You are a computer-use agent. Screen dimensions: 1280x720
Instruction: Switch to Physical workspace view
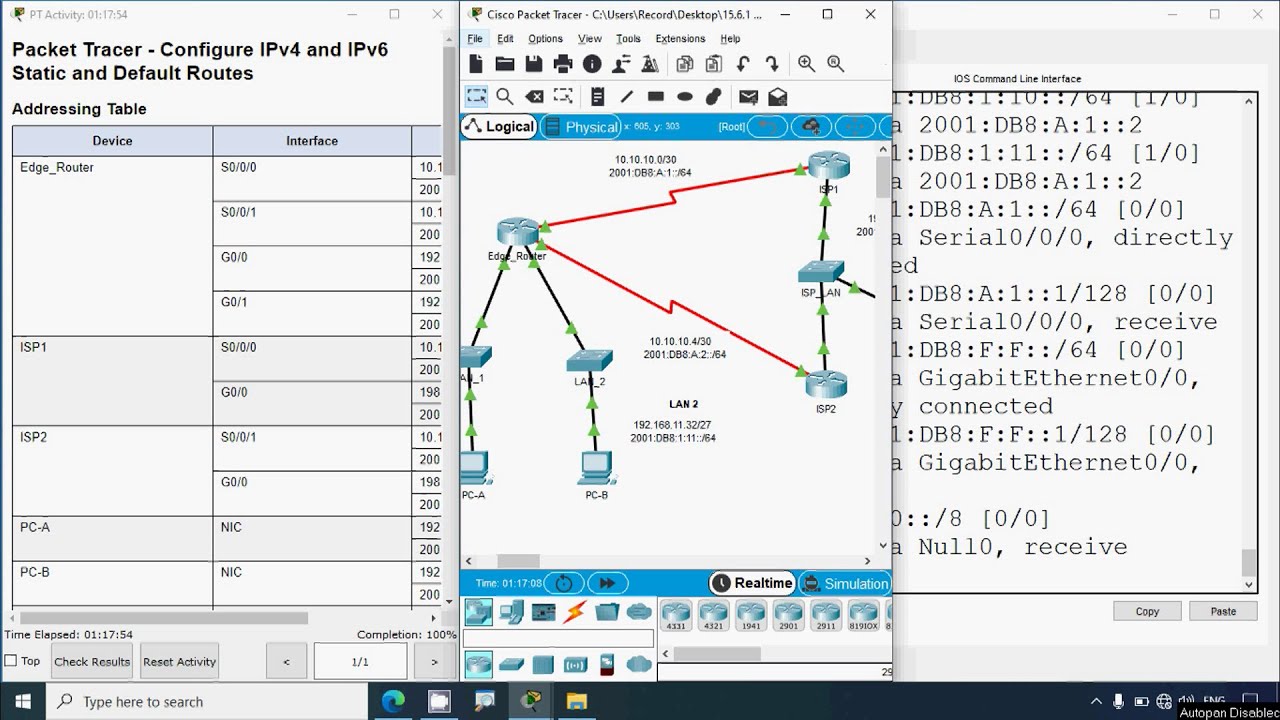(x=581, y=127)
